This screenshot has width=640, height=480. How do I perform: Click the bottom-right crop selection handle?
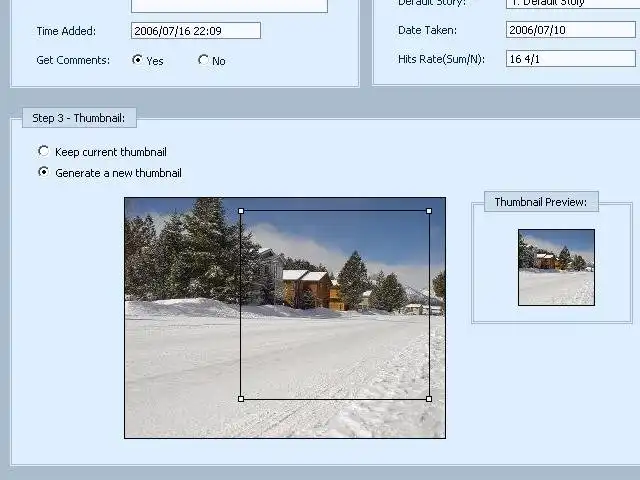coord(429,399)
